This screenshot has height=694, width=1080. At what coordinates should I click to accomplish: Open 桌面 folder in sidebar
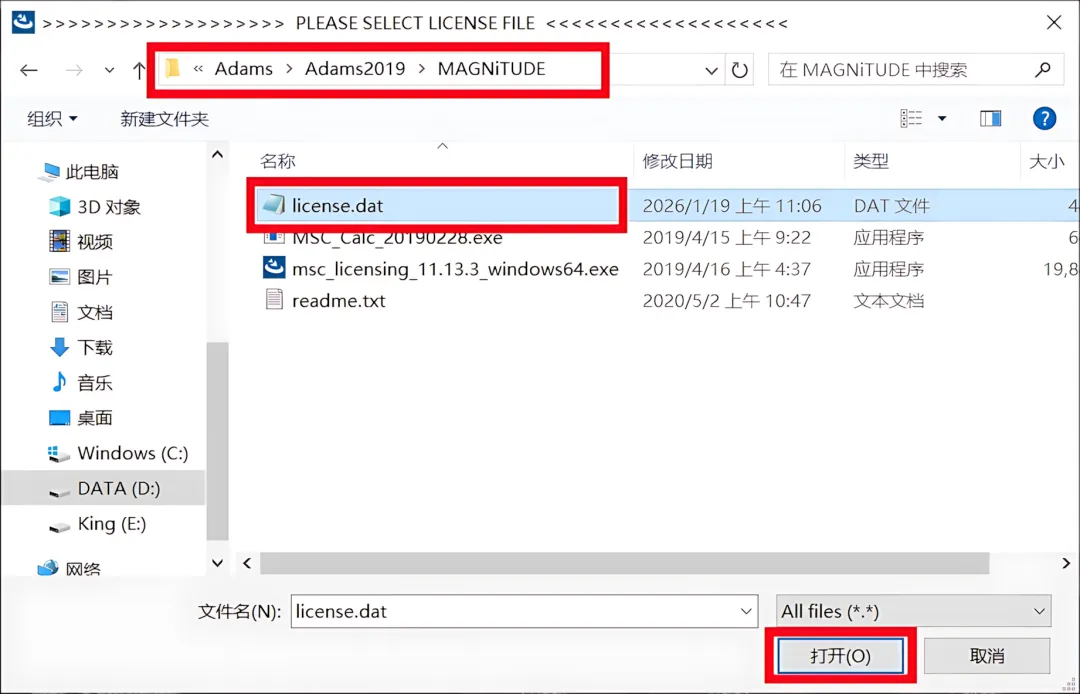pyautogui.click(x=81, y=417)
